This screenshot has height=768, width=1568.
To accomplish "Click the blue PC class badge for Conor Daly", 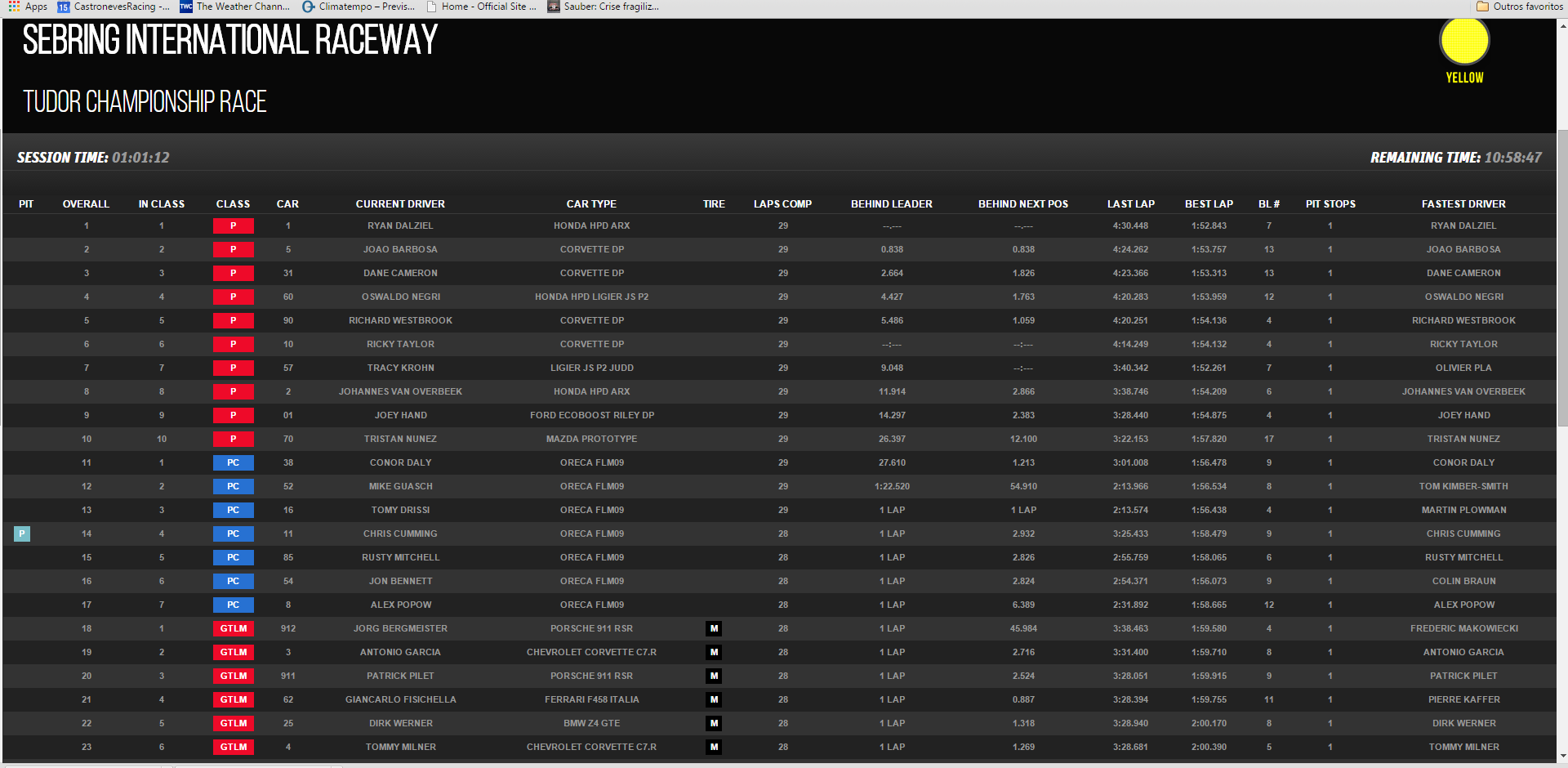I will tap(233, 462).
